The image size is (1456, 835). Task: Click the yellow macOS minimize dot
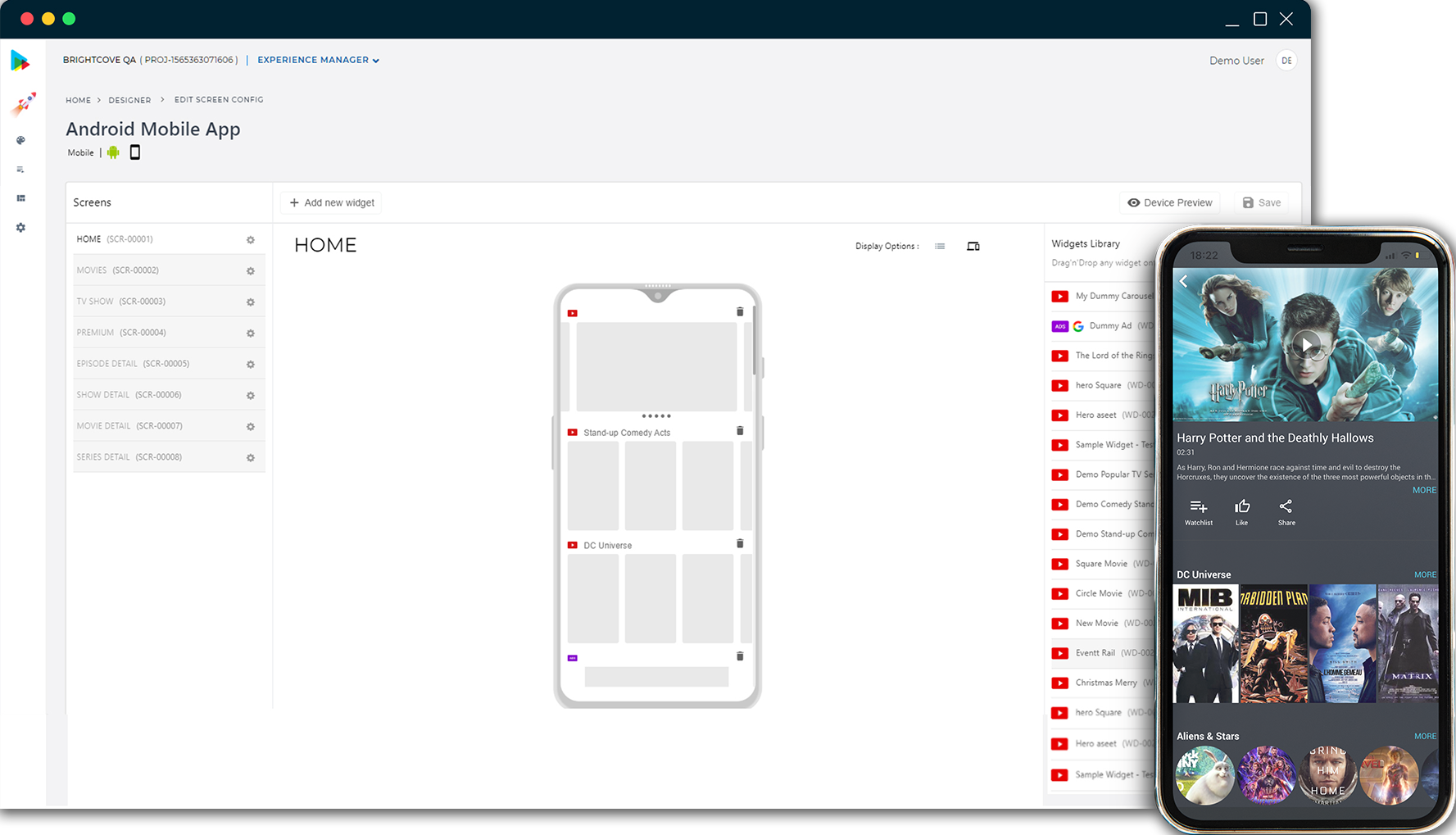48,19
